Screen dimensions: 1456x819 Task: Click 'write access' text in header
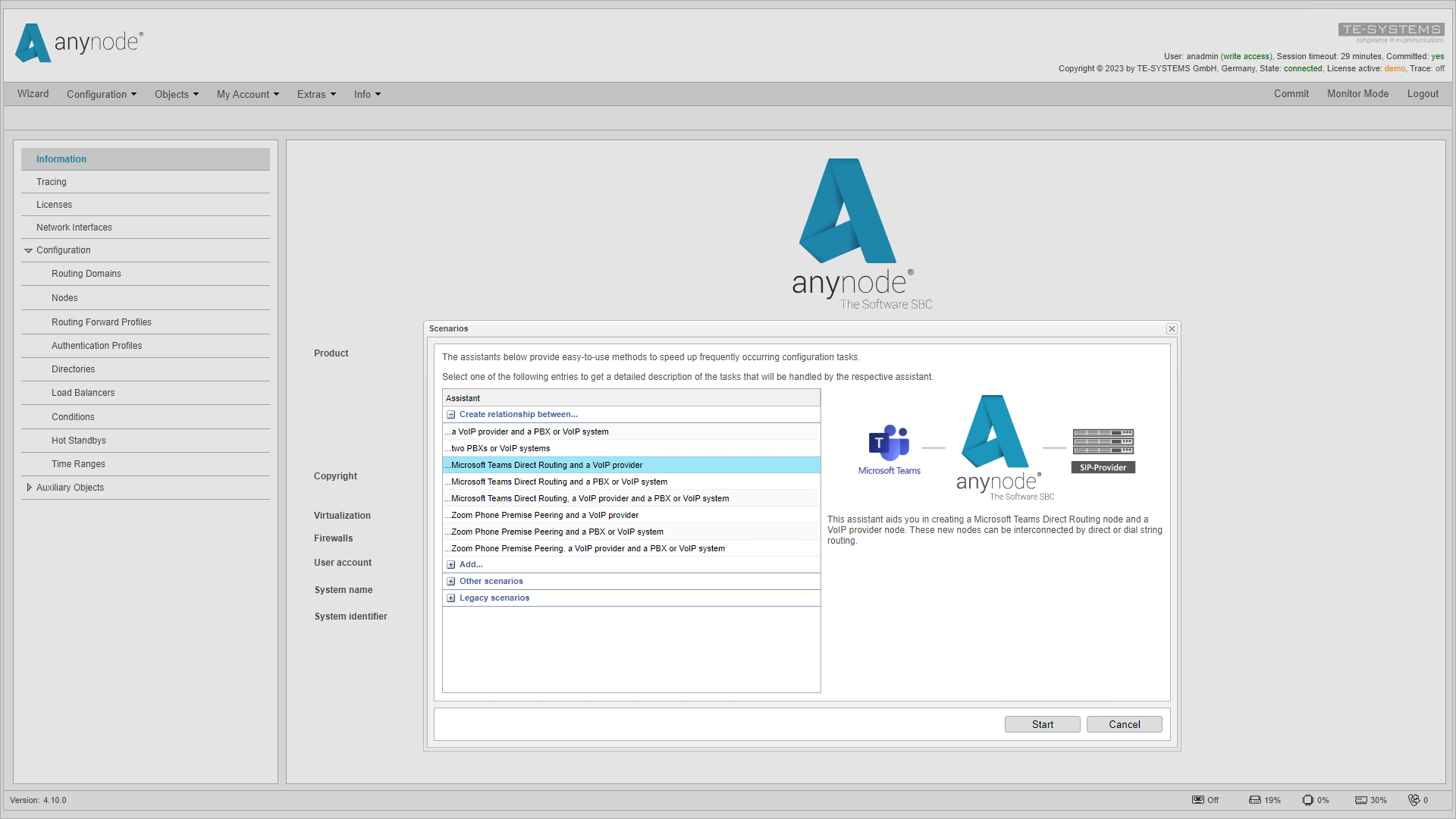tap(1245, 56)
